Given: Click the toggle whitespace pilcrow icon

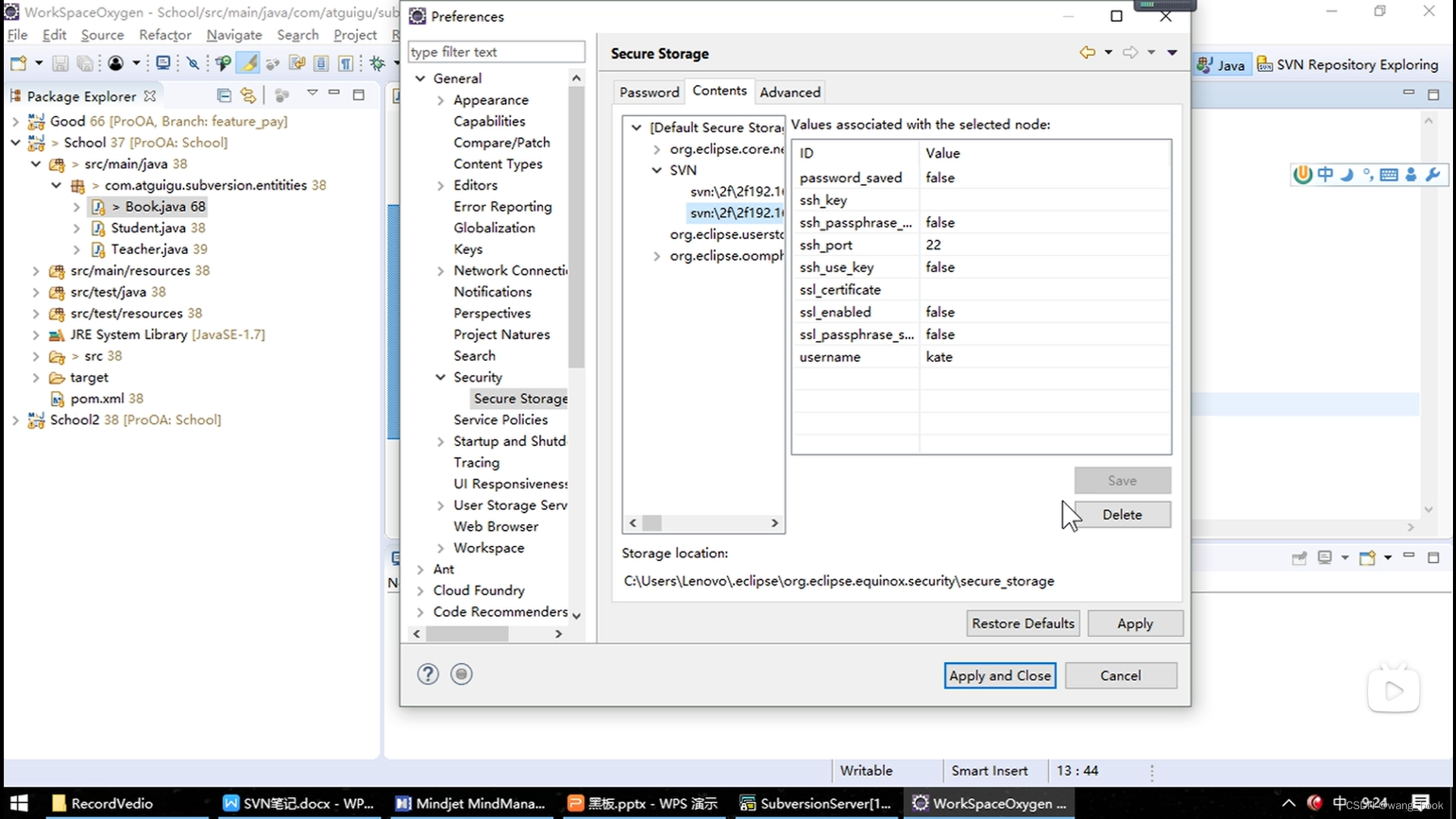Looking at the screenshot, I should [346, 64].
